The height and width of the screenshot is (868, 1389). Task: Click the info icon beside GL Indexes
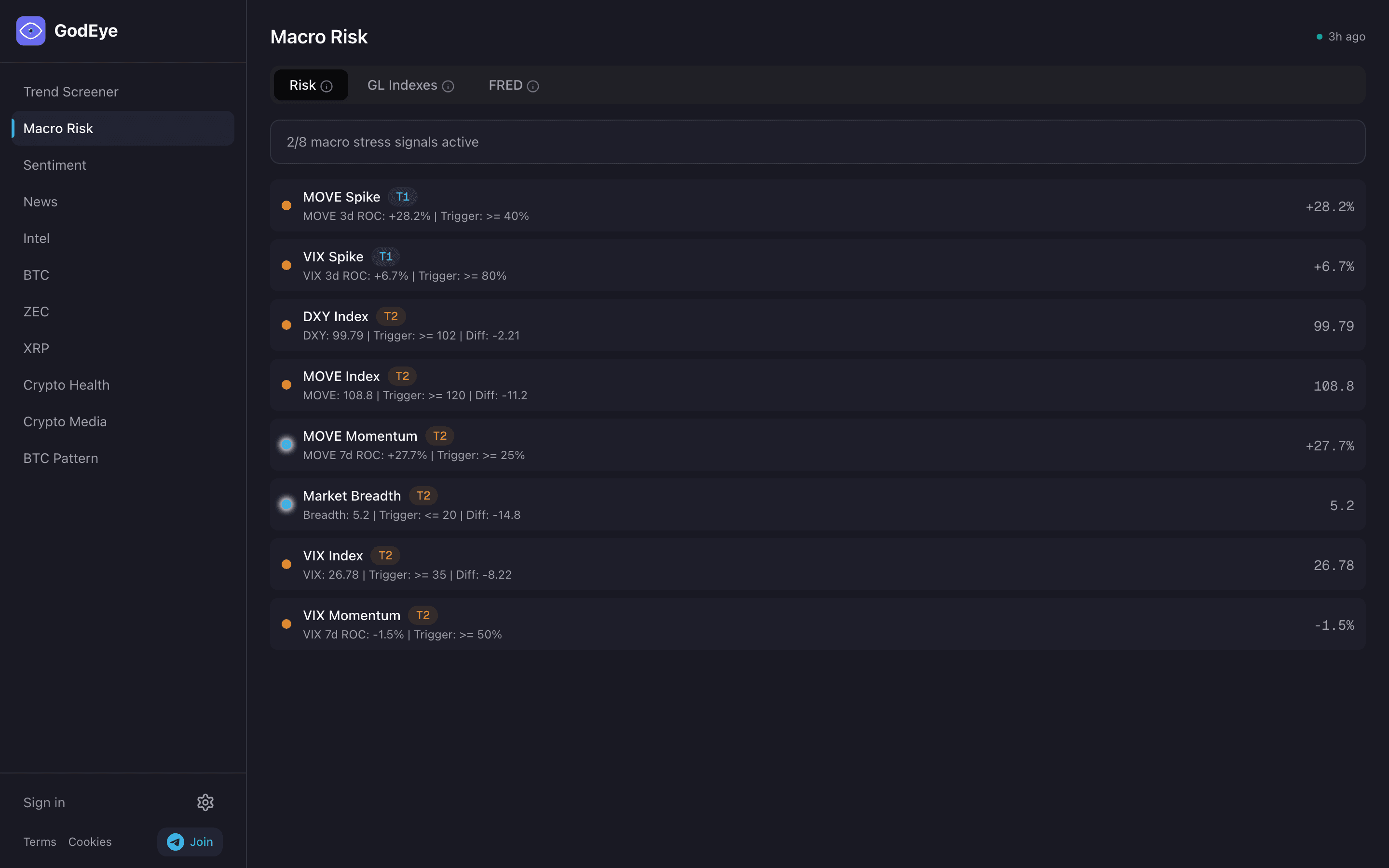click(x=448, y=86)
